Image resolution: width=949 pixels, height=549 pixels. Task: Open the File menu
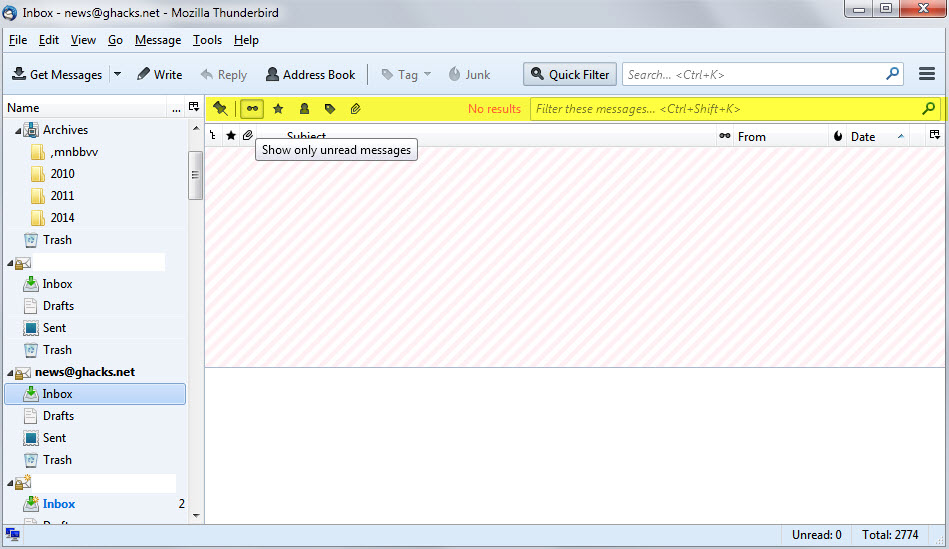18,40
